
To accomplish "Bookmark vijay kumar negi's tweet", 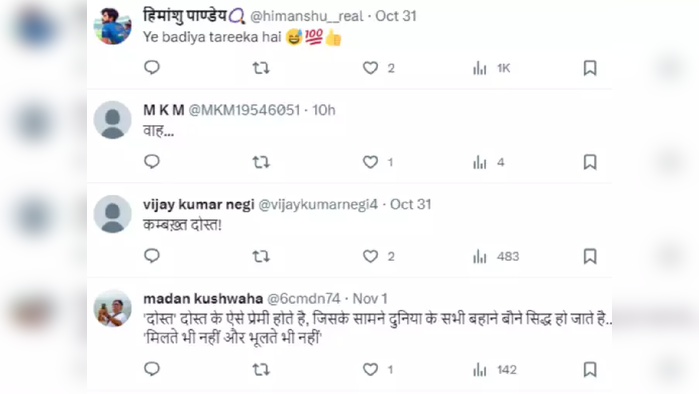I will [x=590, y=257].
